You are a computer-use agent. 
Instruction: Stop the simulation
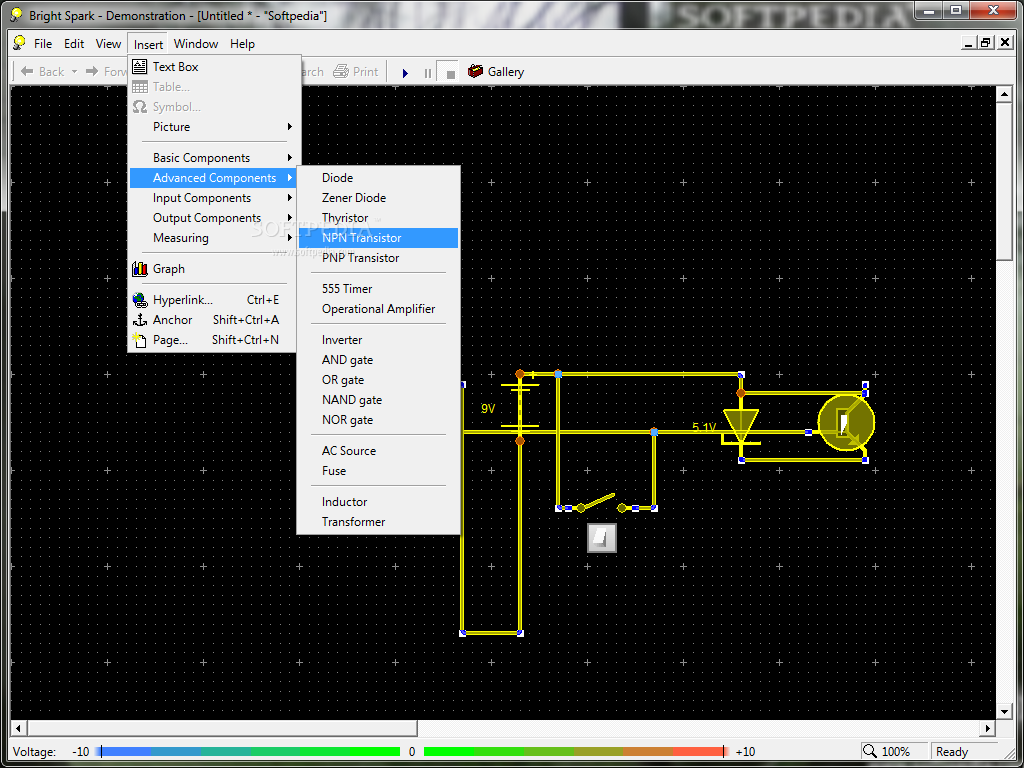[449, 72]
